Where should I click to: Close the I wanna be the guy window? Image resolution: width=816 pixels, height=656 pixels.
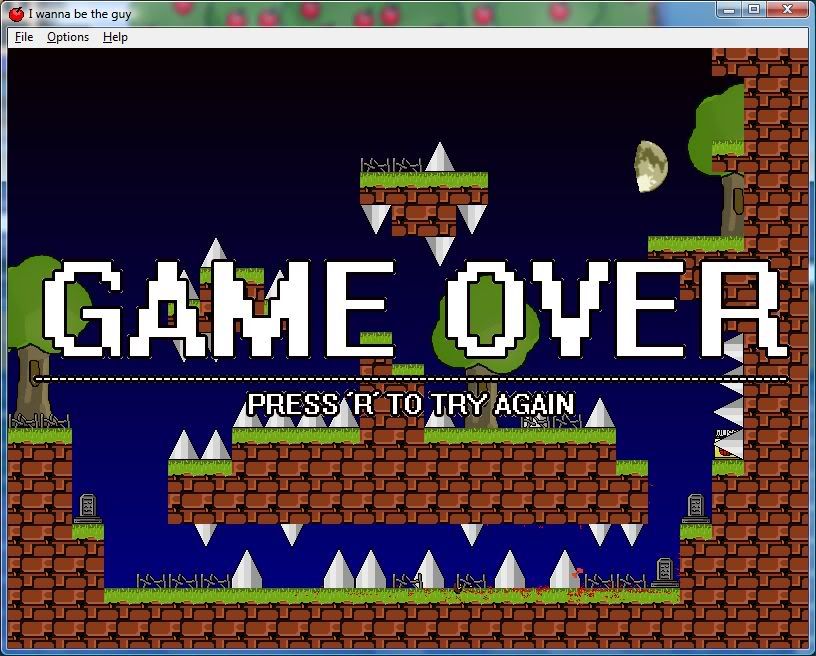[787, 10]
